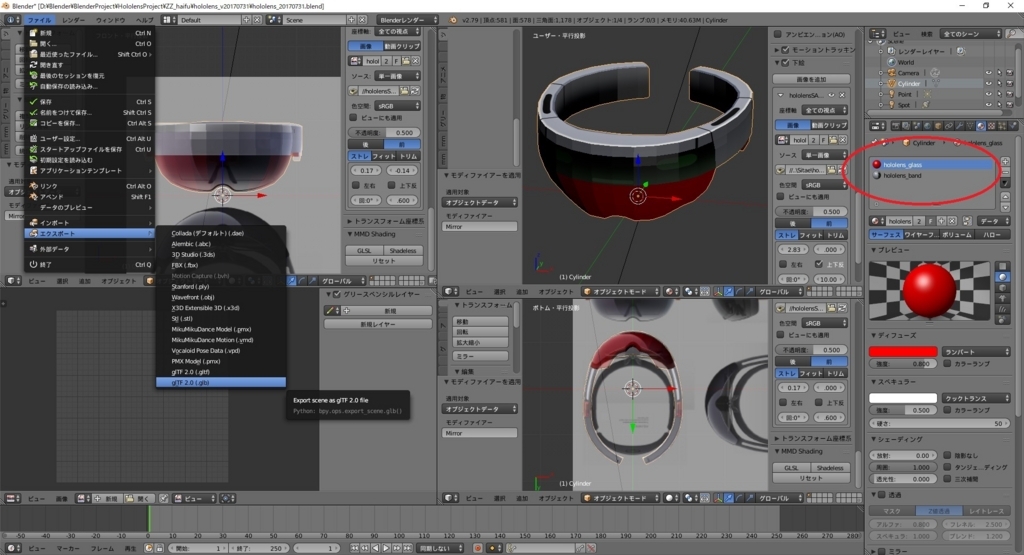Enable アンビエン…ョン(AO) checkbox

778,34
